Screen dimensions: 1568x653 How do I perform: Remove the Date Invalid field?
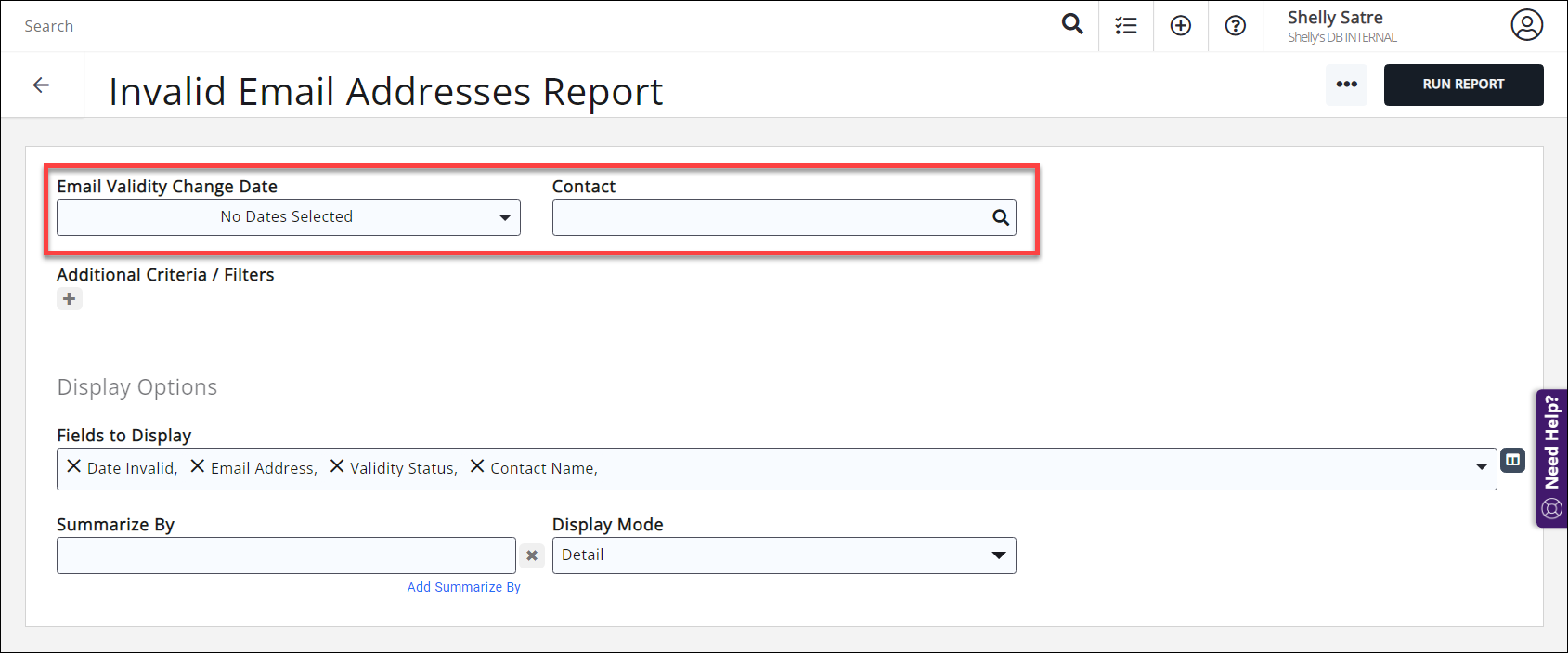tap(74, 466)
